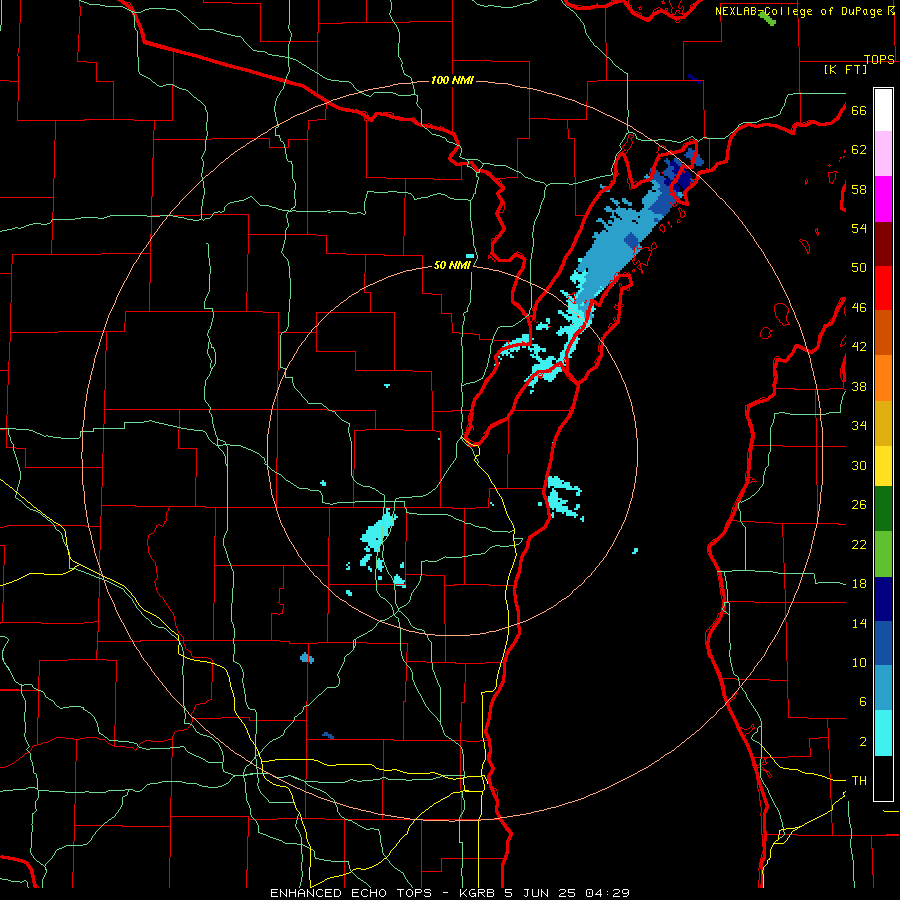Viewport: 900px width, 900px height.
Task: Select the bright red legend swatch
Action: [883, 288]
